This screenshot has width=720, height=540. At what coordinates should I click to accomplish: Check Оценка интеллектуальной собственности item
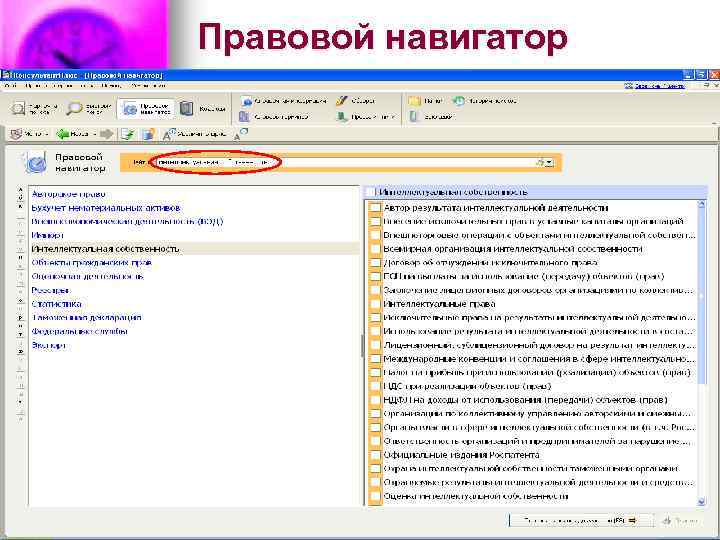click(375, 496)
